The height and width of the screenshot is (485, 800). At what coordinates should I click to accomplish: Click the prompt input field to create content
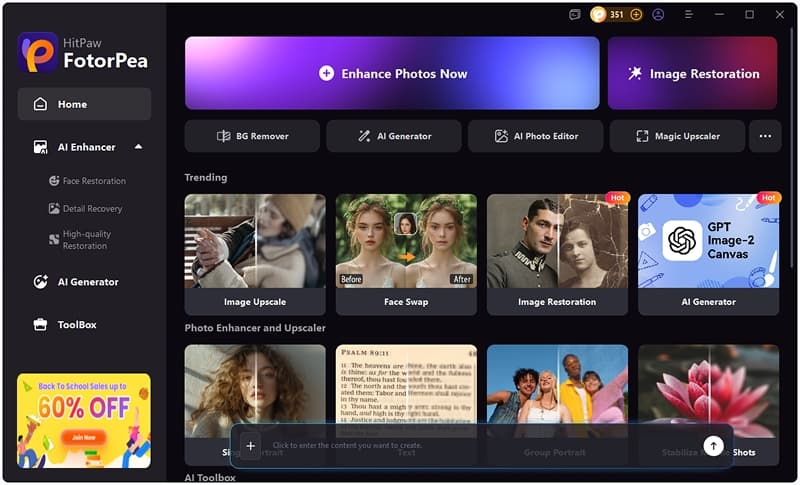tap(480, 446)
